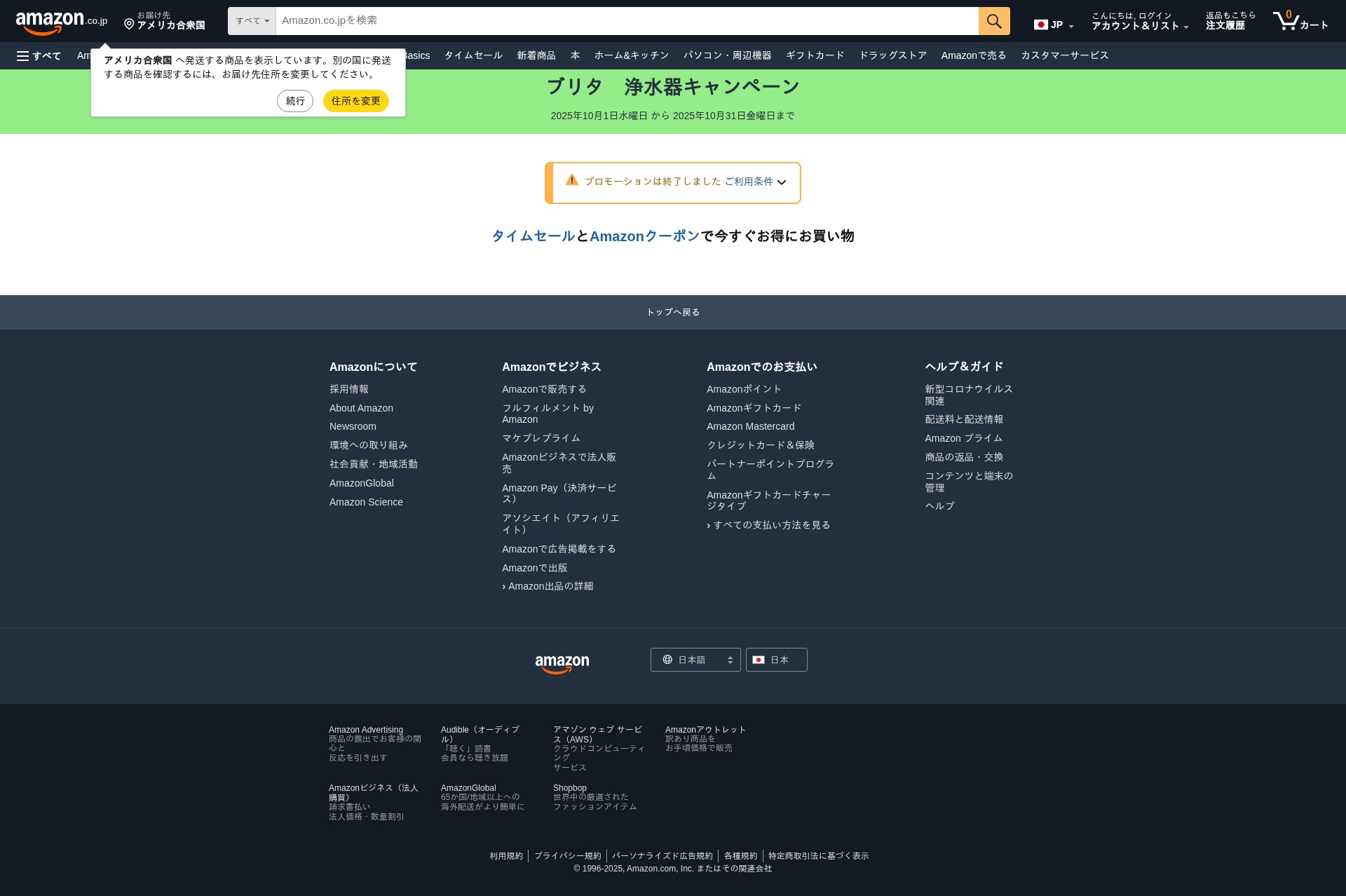
Task: Open the タイムセール nav item
Action: 473,55
